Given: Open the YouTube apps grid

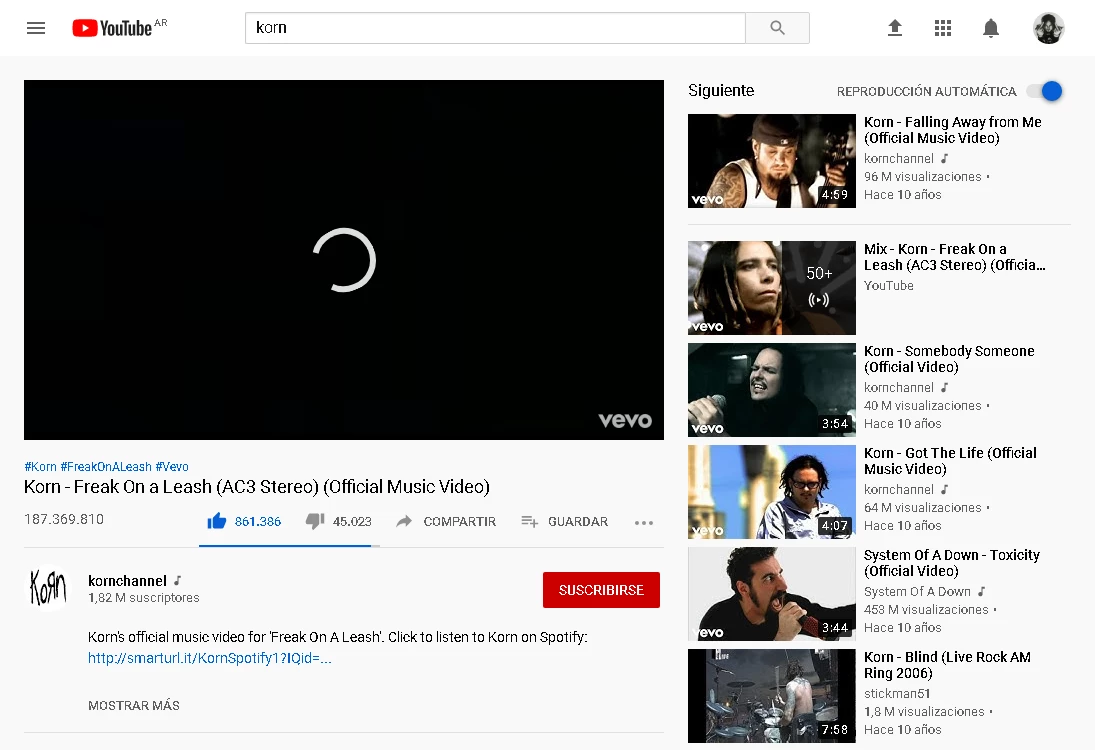Looking at the screenshot, I should 942,28.
